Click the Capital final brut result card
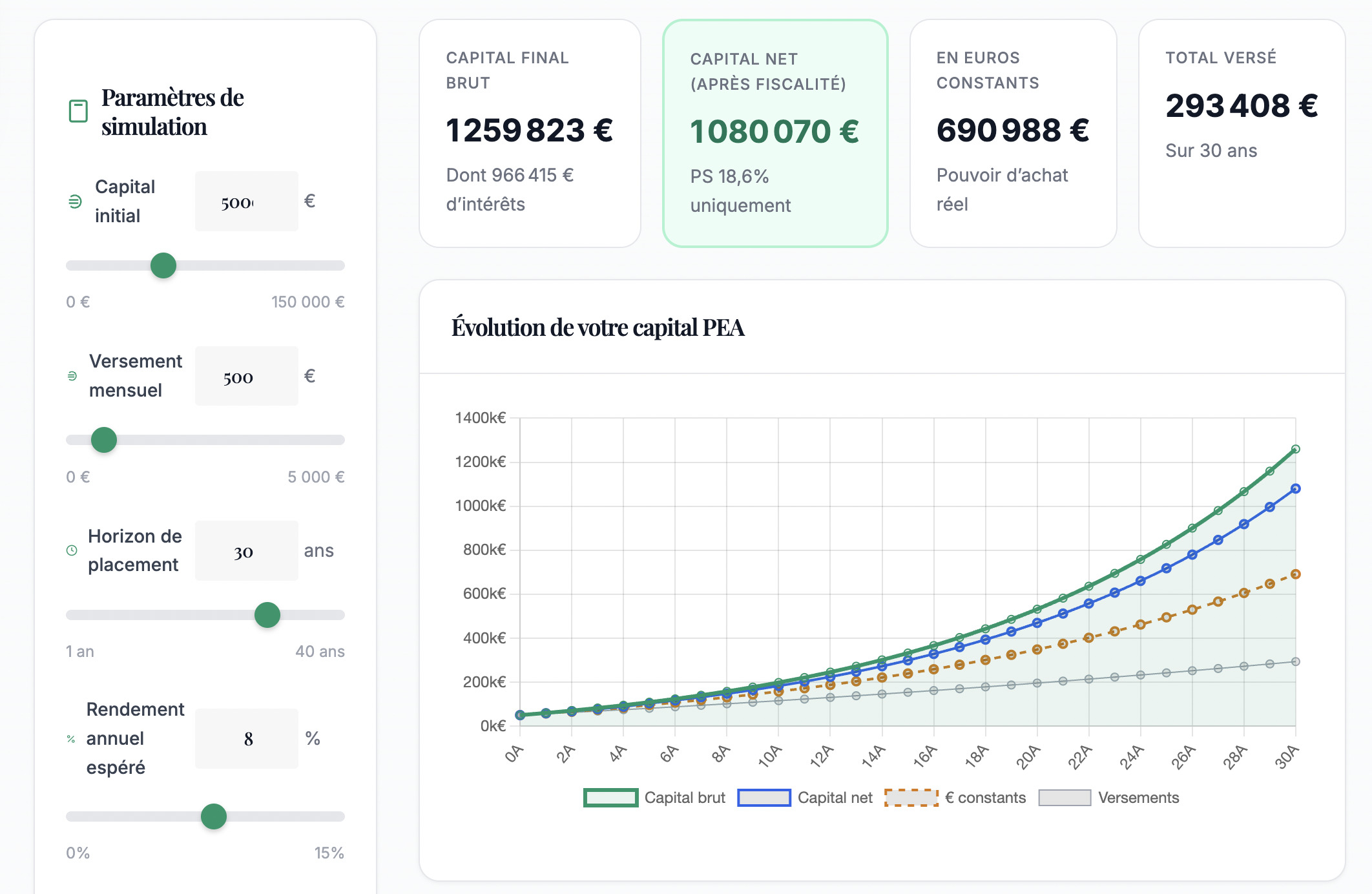The width and height of the screenshot is (1372, 894). 530,133
